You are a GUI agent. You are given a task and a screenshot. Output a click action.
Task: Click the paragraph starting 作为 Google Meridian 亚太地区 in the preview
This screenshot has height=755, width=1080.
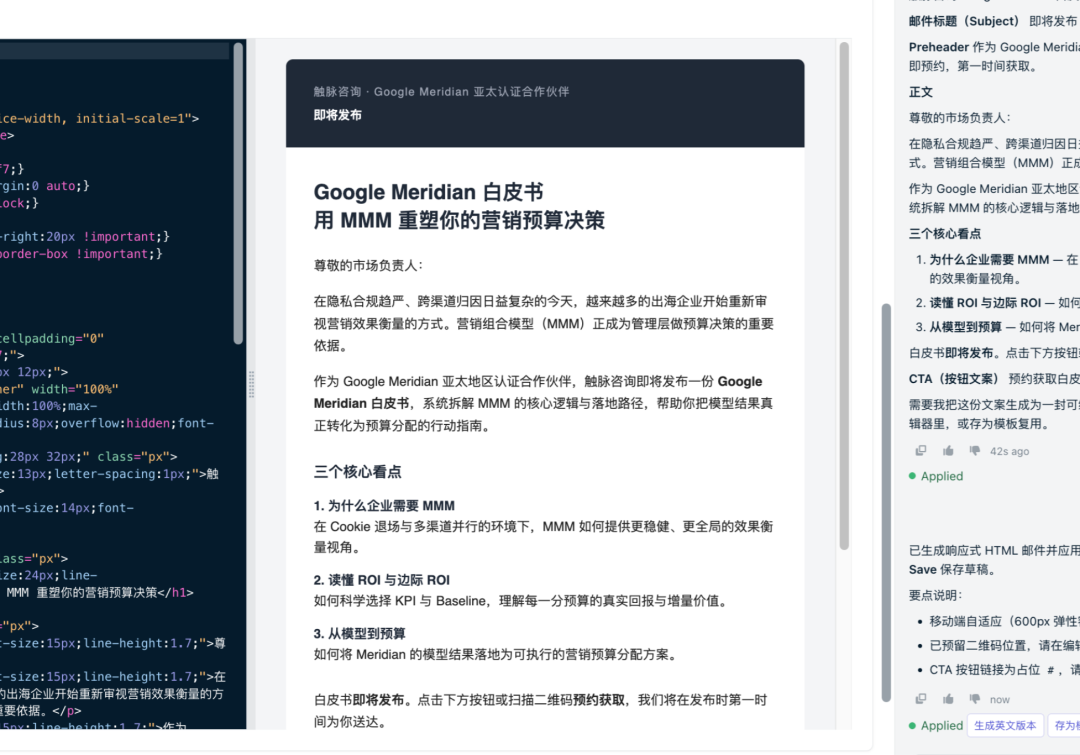coord(543,403)
